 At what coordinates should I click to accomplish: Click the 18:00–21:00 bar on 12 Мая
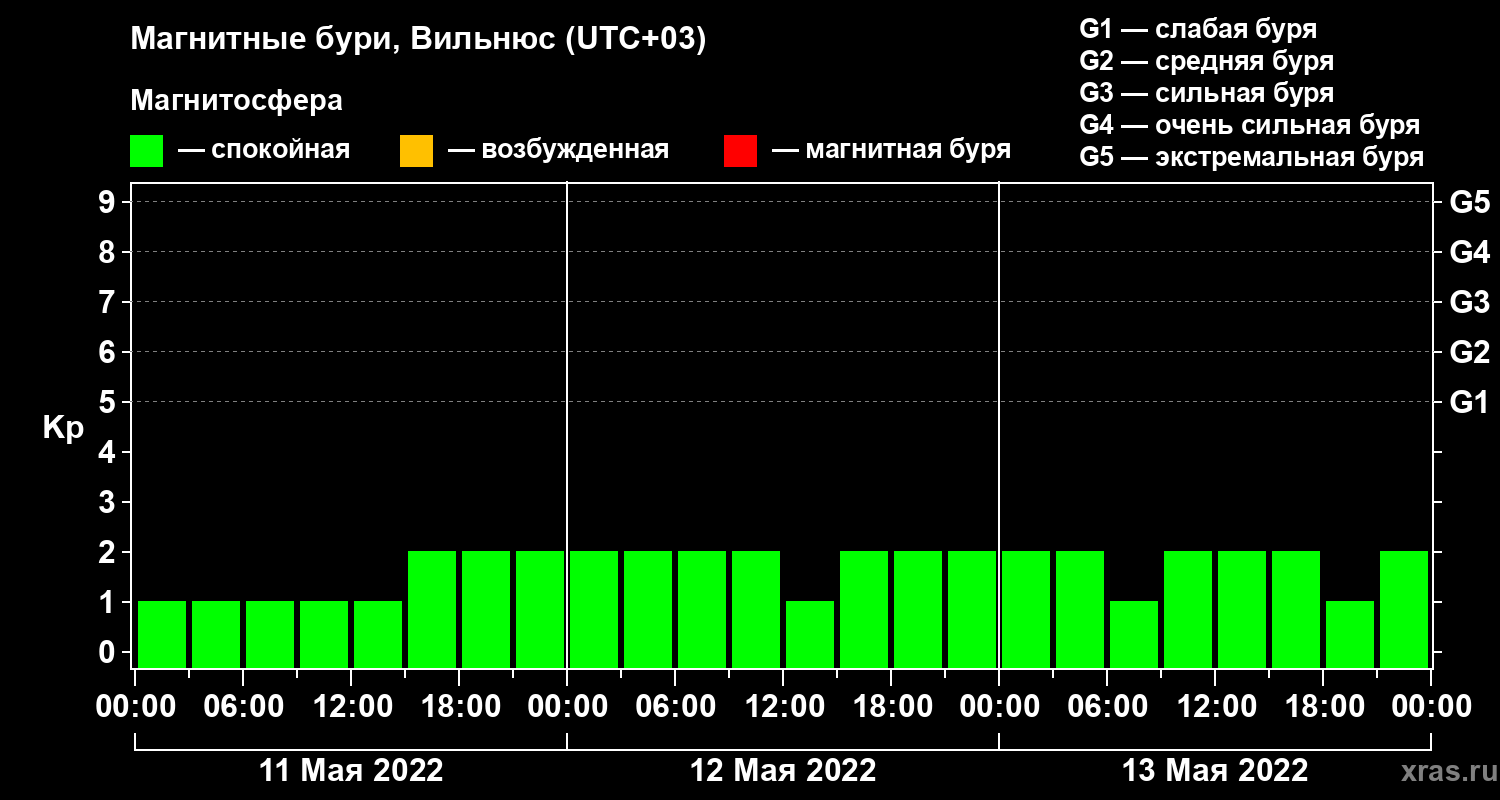coord(918,609)
